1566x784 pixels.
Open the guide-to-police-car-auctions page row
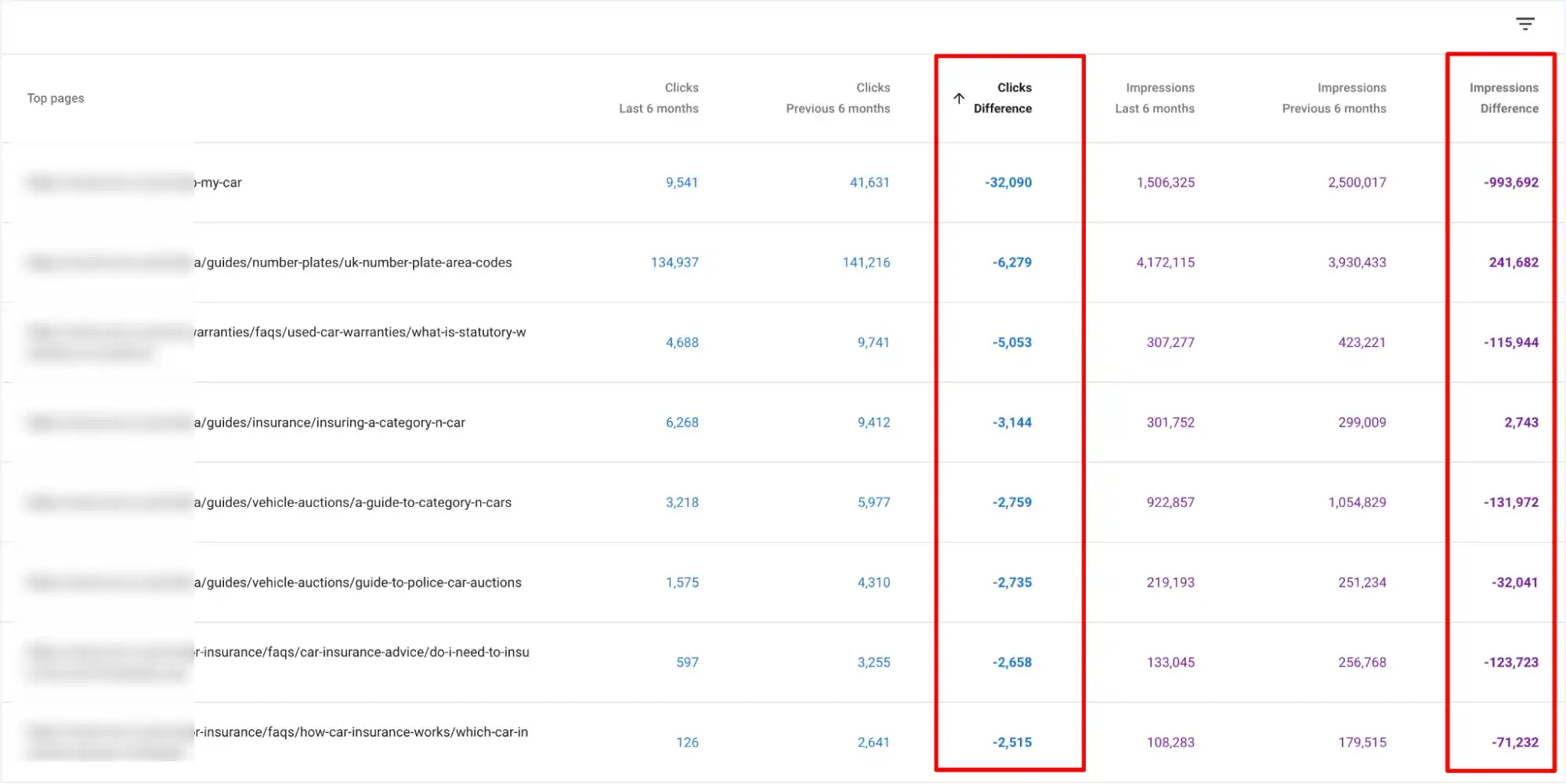click(x=358, y=583)
